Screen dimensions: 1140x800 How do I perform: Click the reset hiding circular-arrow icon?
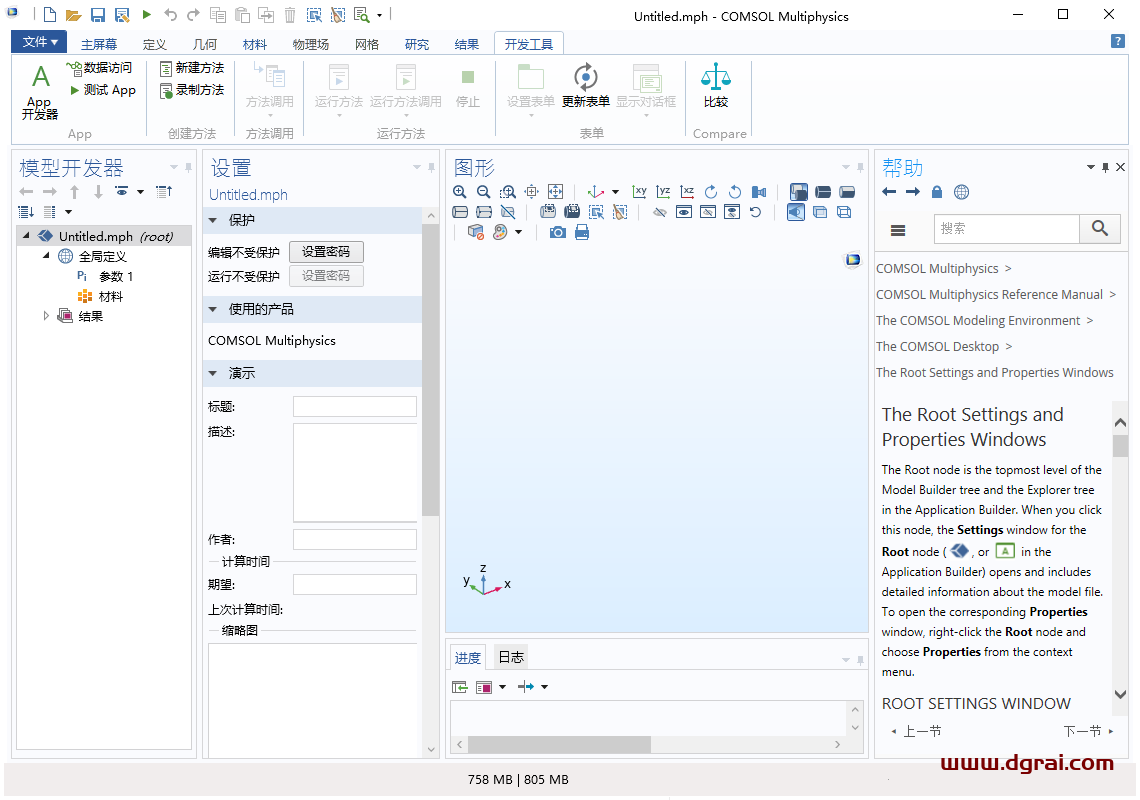coord(755,212)
